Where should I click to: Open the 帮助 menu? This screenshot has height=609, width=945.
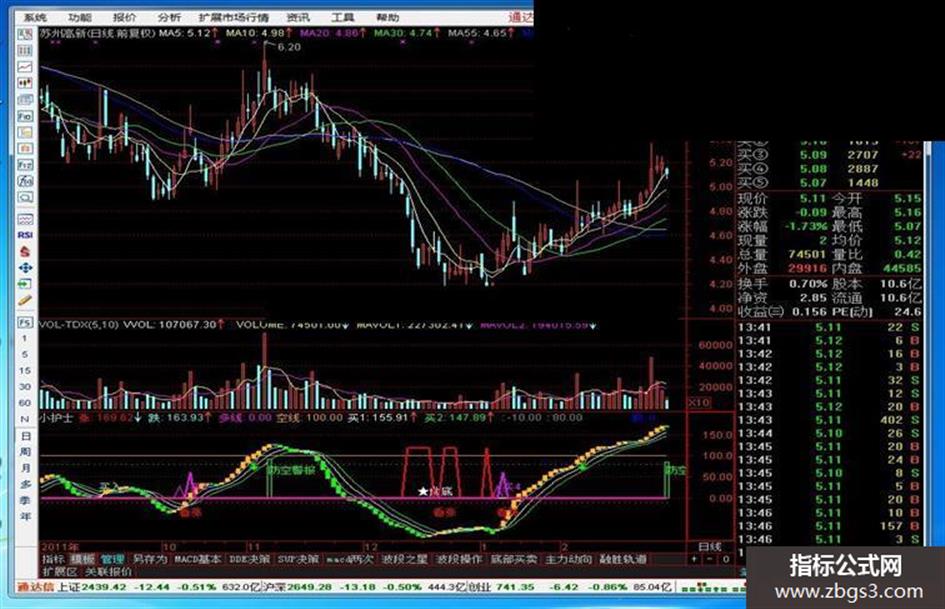(x=388, y=17)
